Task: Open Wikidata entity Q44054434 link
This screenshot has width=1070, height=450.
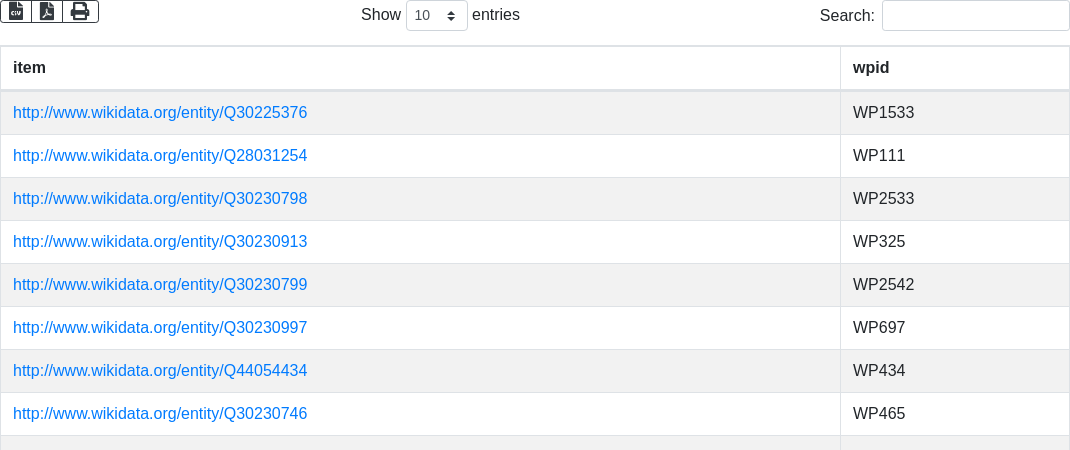Action: (160, 371)
